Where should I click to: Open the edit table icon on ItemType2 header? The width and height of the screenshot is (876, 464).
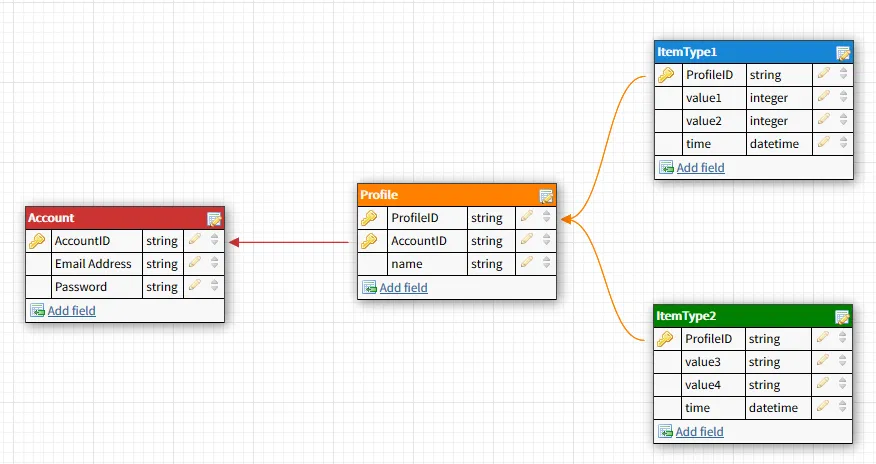pyautogui.click(x=841, y=317)
